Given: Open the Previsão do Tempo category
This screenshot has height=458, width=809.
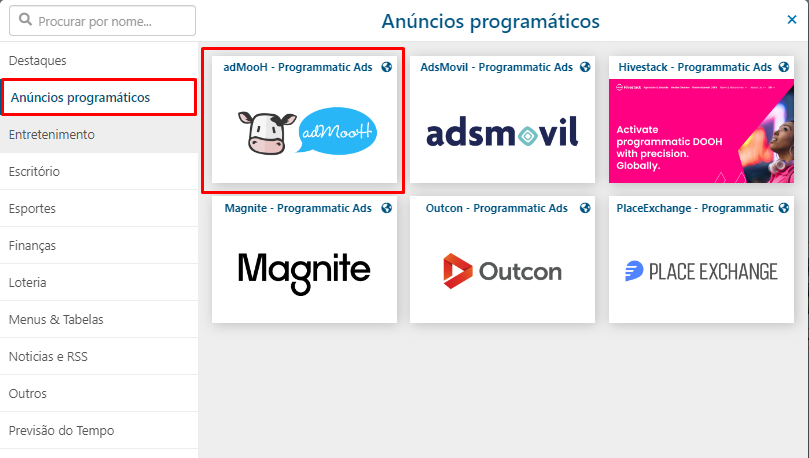Looking at the screenshot, I should (99, 430).
